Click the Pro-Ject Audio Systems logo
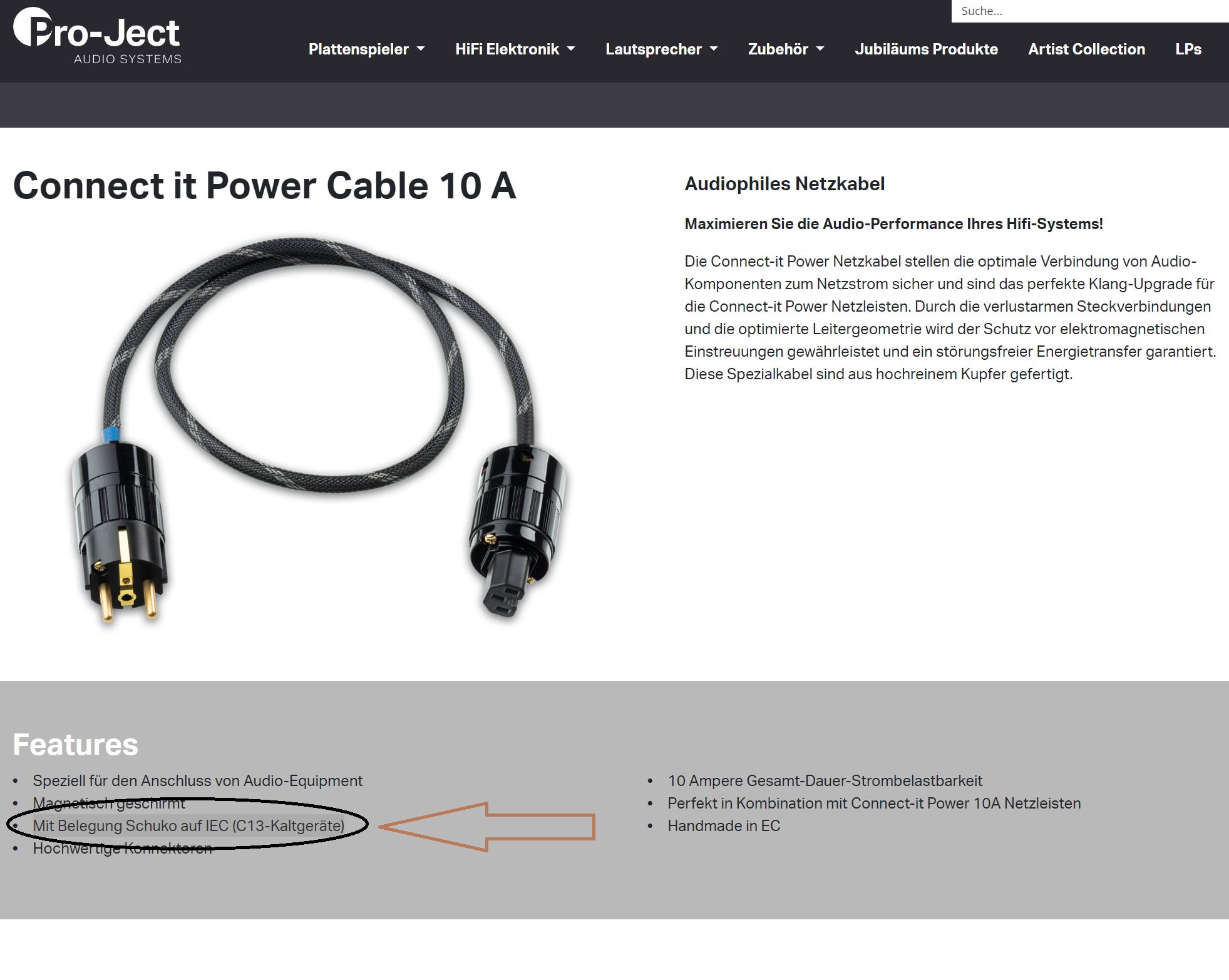Viewport: 1229px width, 980px height. (97, 36)
